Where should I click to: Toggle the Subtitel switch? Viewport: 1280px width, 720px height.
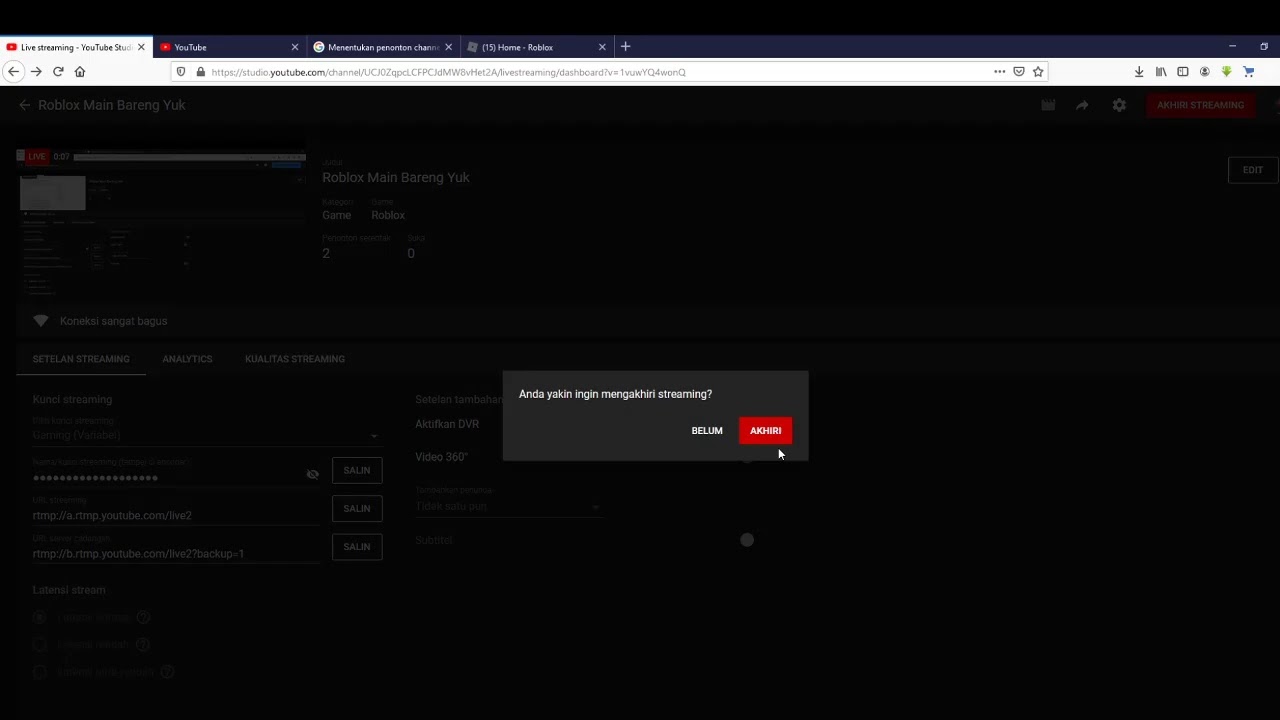point(747,540)
